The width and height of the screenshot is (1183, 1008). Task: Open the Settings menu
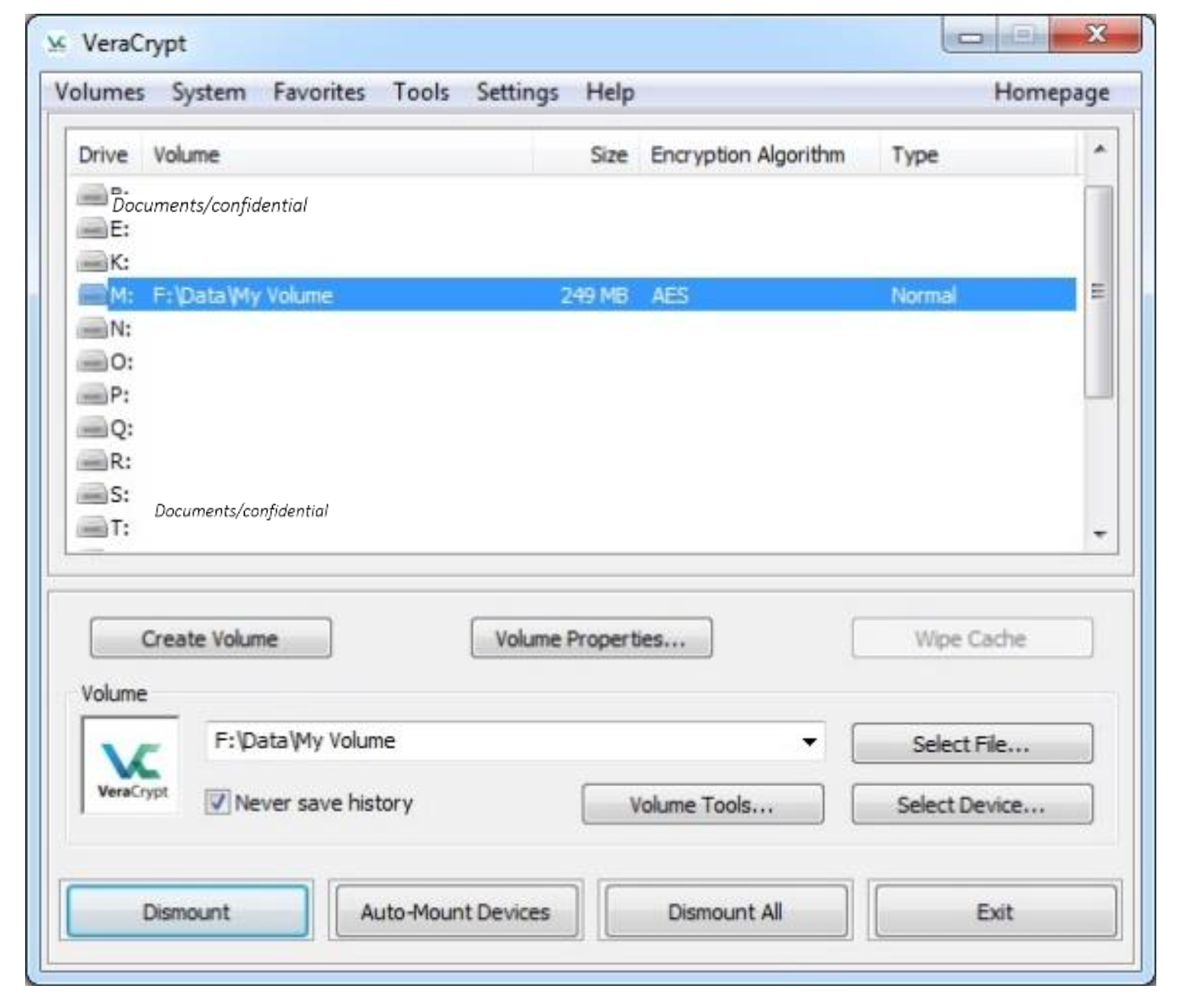click(518, 92)
